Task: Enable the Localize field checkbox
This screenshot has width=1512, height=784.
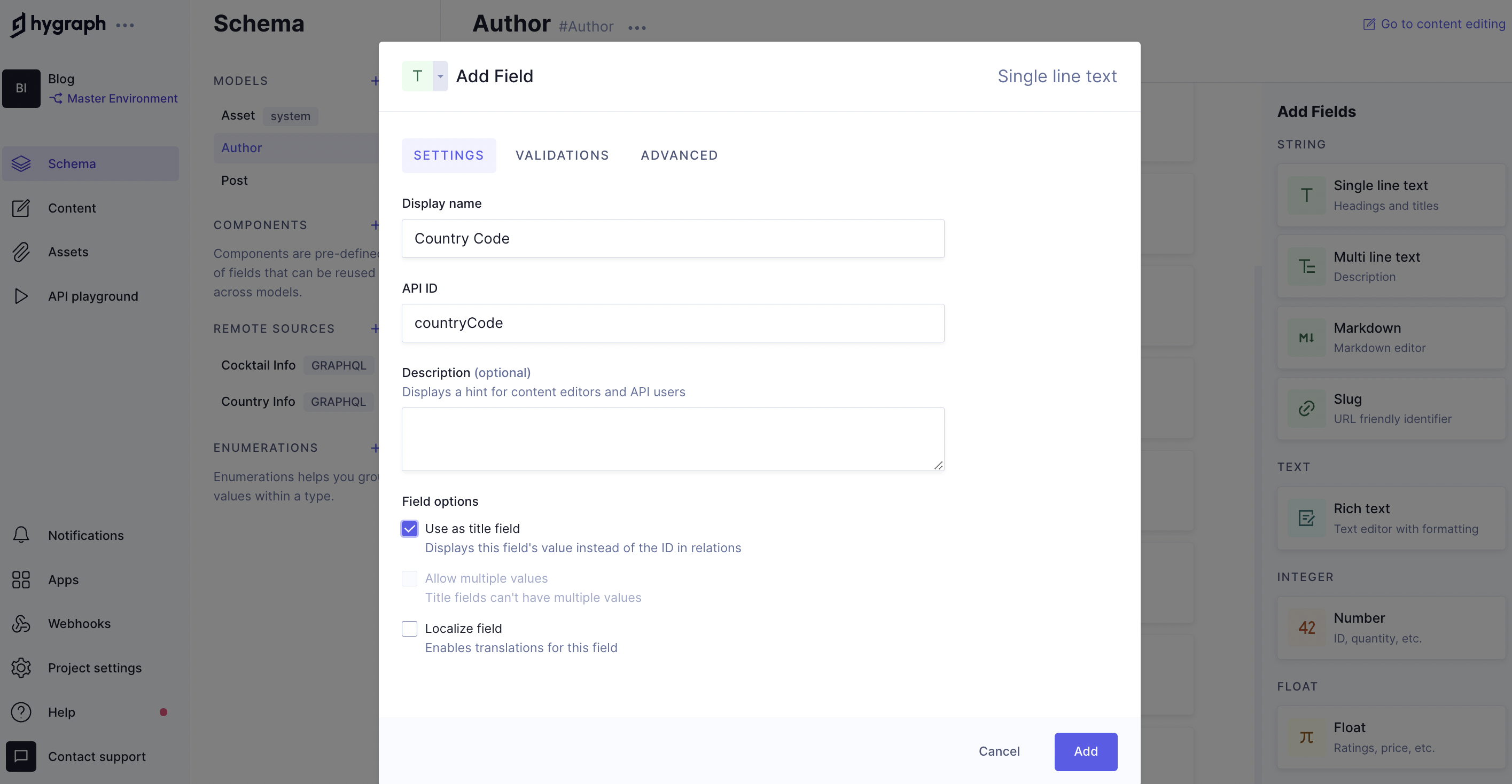Action: coord(410,629)
